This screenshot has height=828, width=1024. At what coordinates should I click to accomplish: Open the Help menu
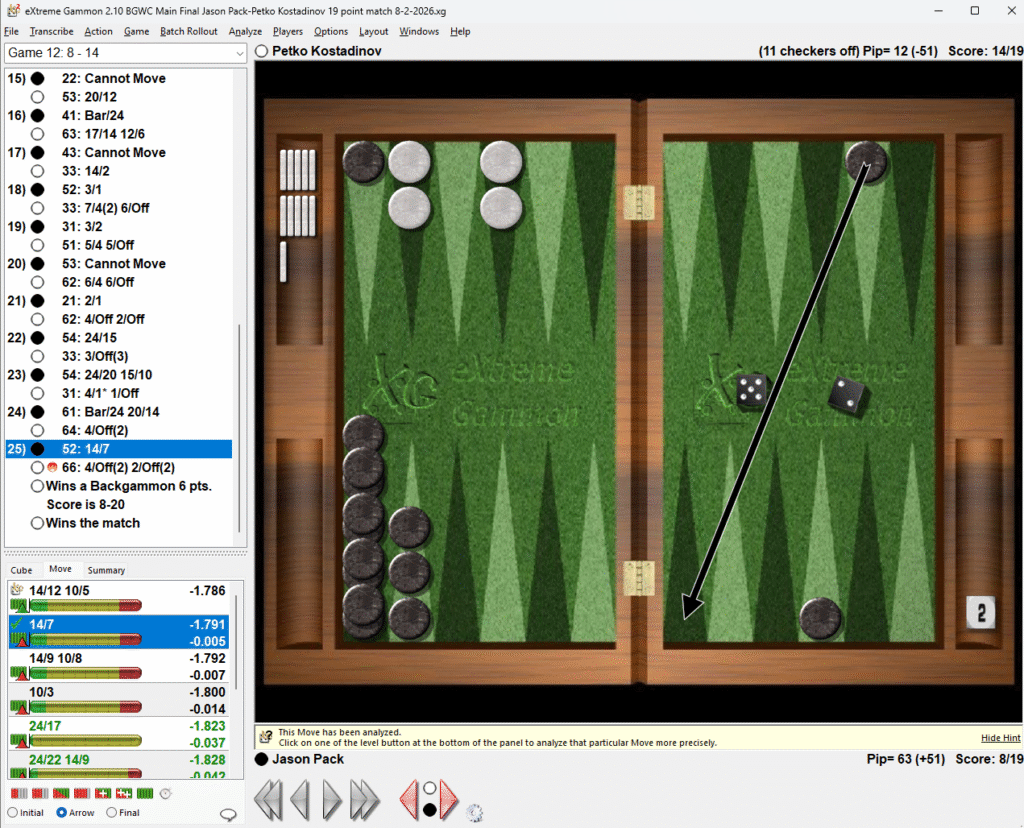coord(460,31)
